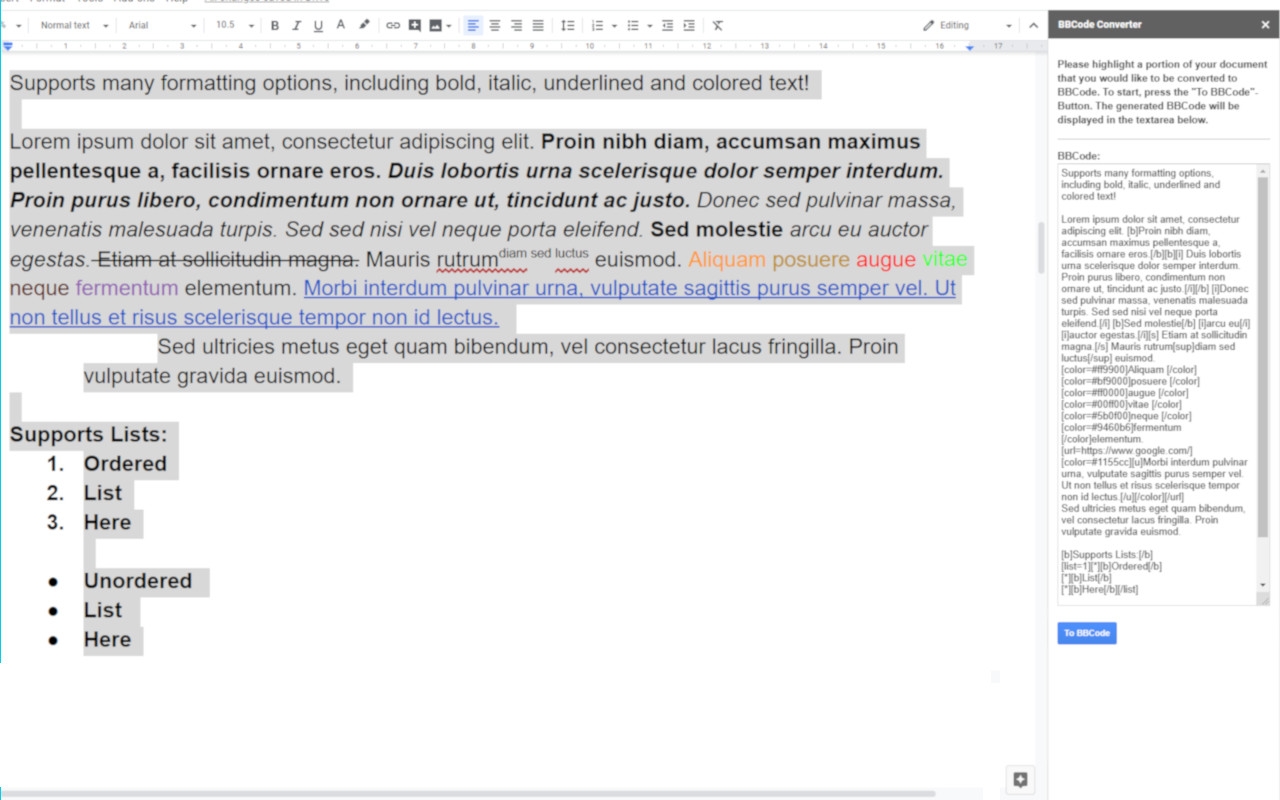Click the clear formatting icon
Viewport: 1280px width, 800px height.
(718, 25)
